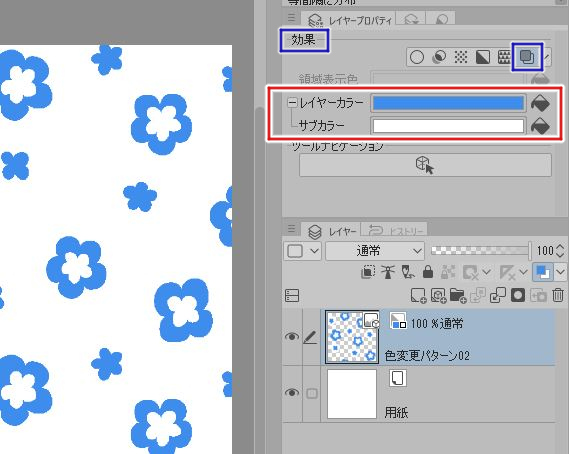Toggle the Change layer color button
This screenshot has width=569, height=454.
point(543,272)
